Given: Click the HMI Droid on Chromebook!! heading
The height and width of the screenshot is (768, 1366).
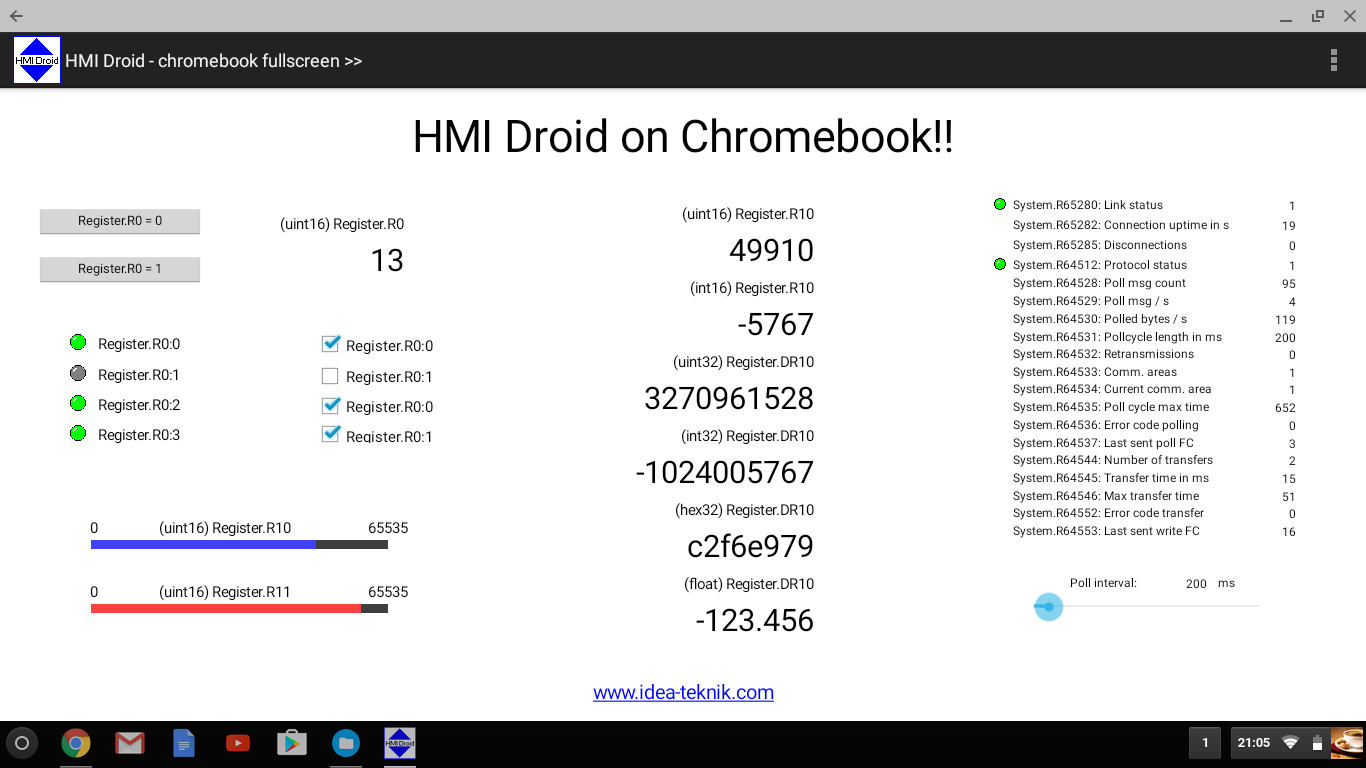Looking at the screenshot, I should (x=683, y=137).
